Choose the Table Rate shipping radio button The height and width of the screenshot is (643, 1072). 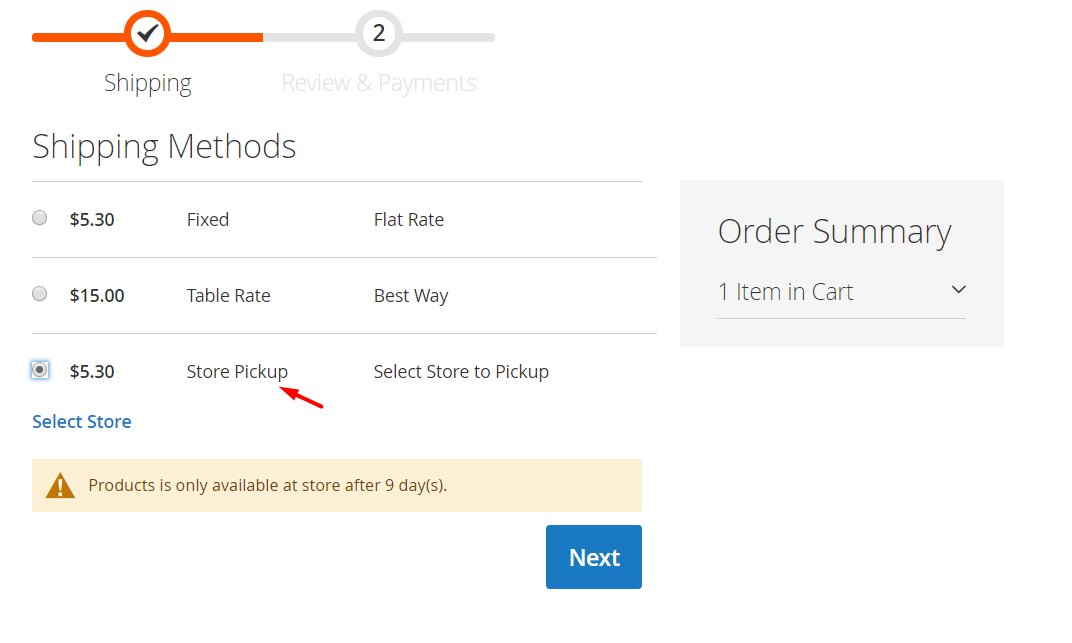click(40, 294)
